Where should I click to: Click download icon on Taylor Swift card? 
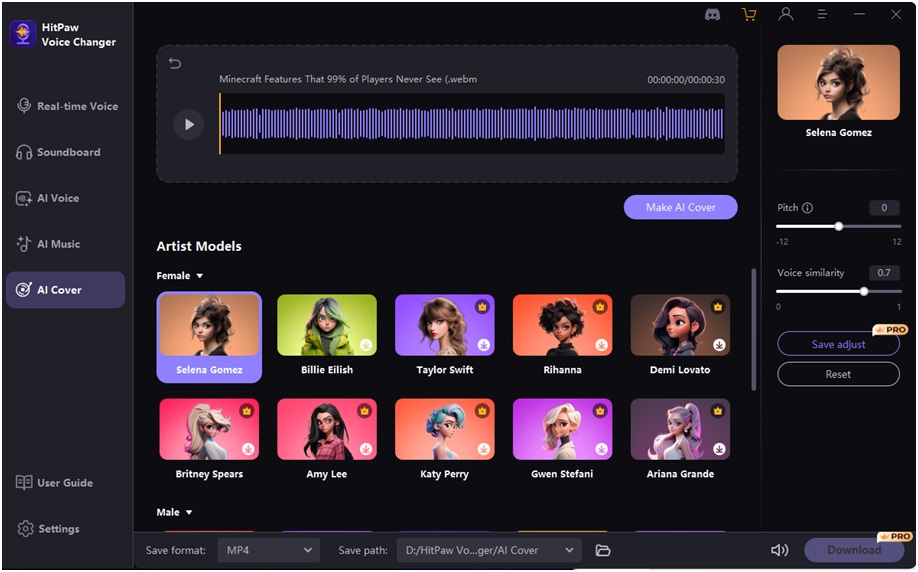484,345
